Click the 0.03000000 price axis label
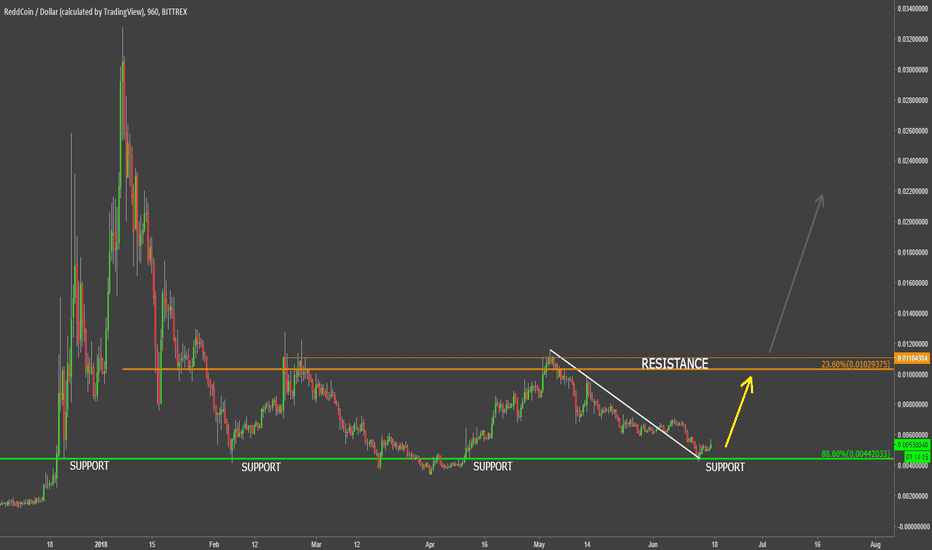Image resolution: width=932 pixels, height=550 pixels. pyautogui.click(x=912, y=70)
